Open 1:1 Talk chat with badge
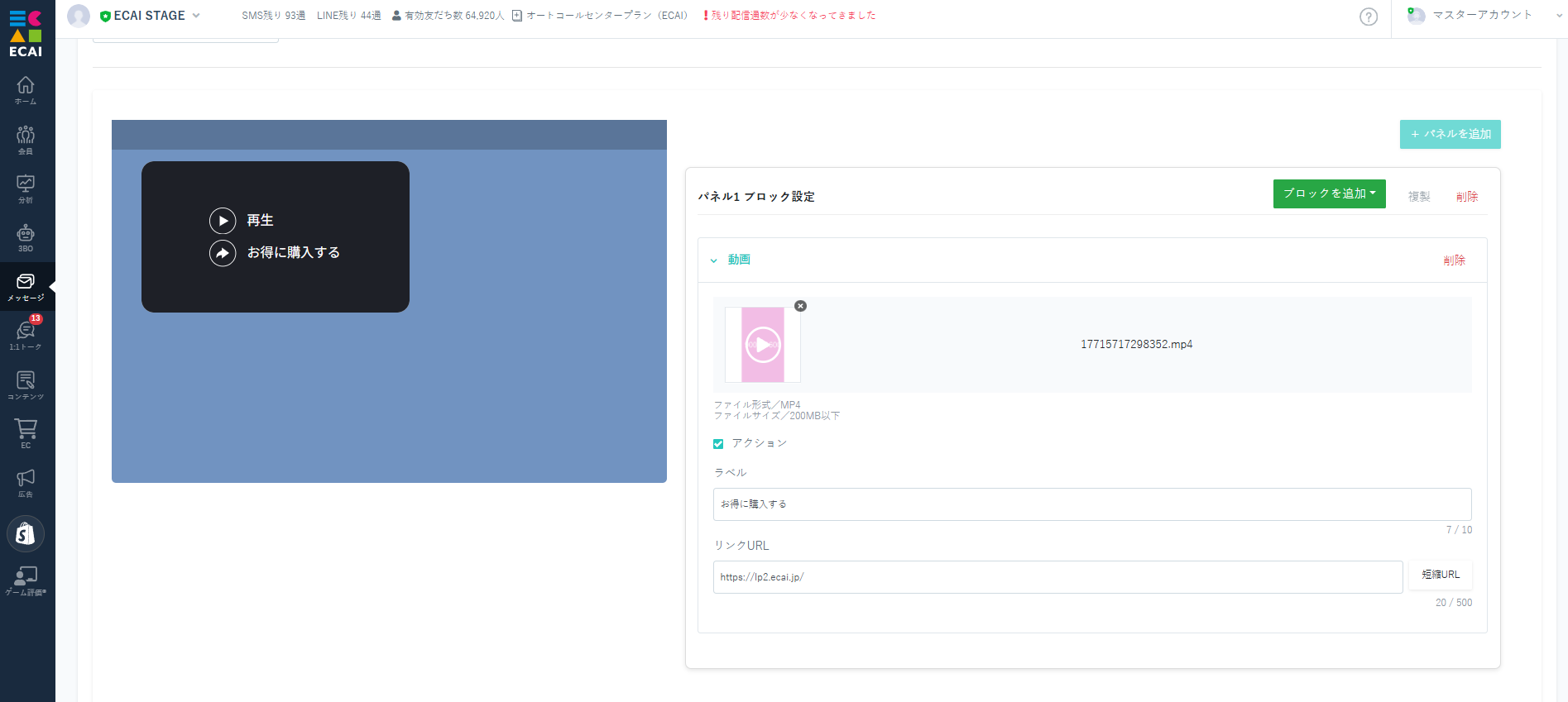1568x702 pixels. (x=26, y=335)
